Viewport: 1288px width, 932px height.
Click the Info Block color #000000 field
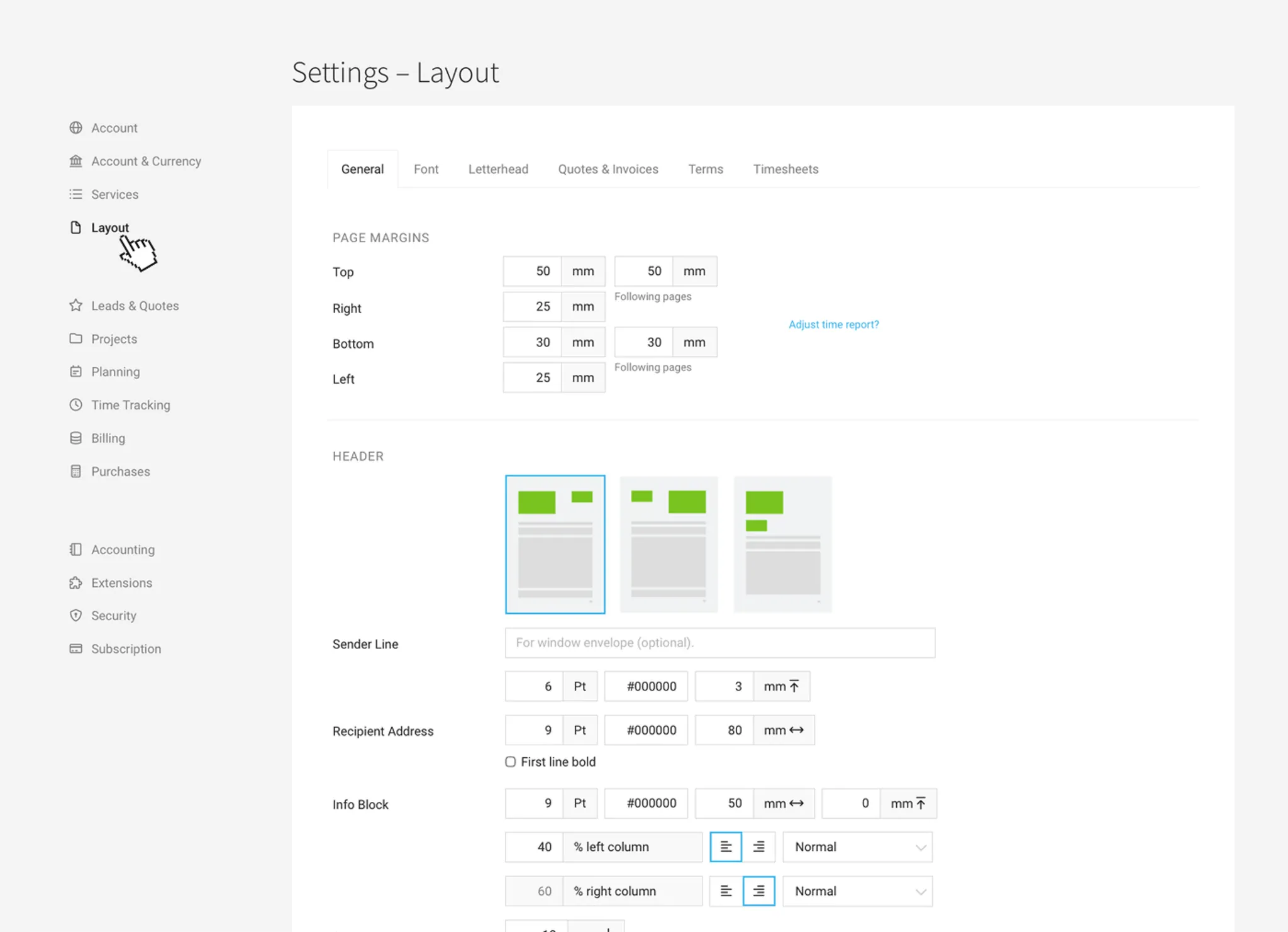click(646, 803)
